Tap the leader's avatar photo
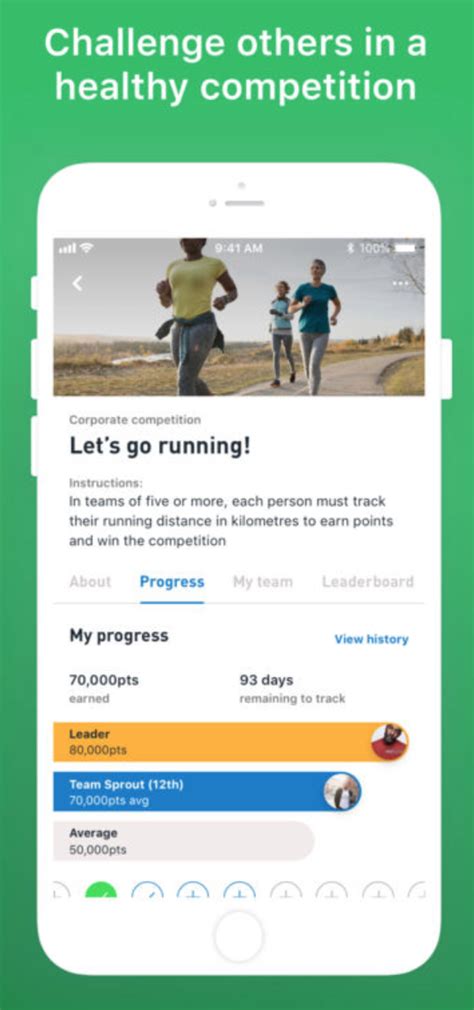The height and width of the screenshot is (1010, 474). click(390, 742)
